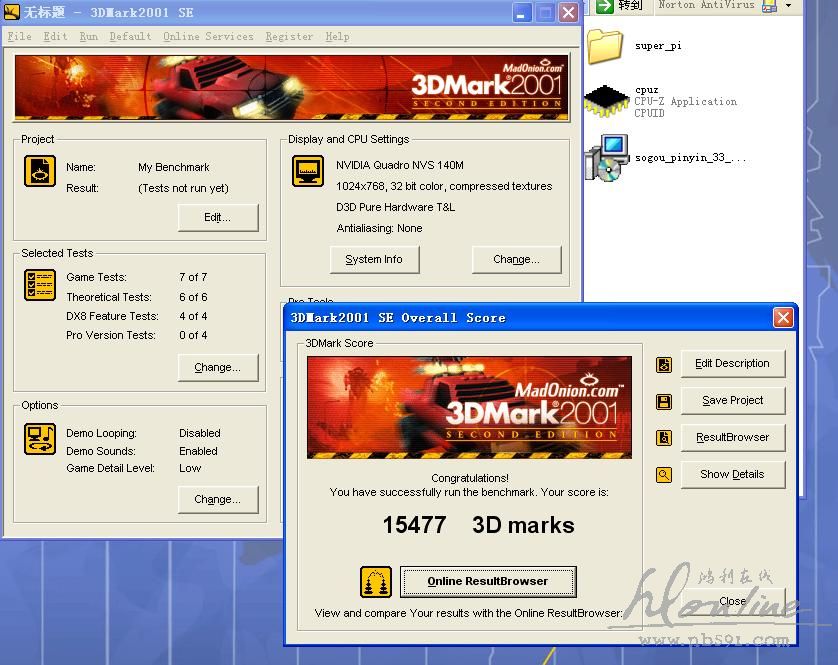
Task: Click the icon beside Edit Description
Action: (664, 365)
